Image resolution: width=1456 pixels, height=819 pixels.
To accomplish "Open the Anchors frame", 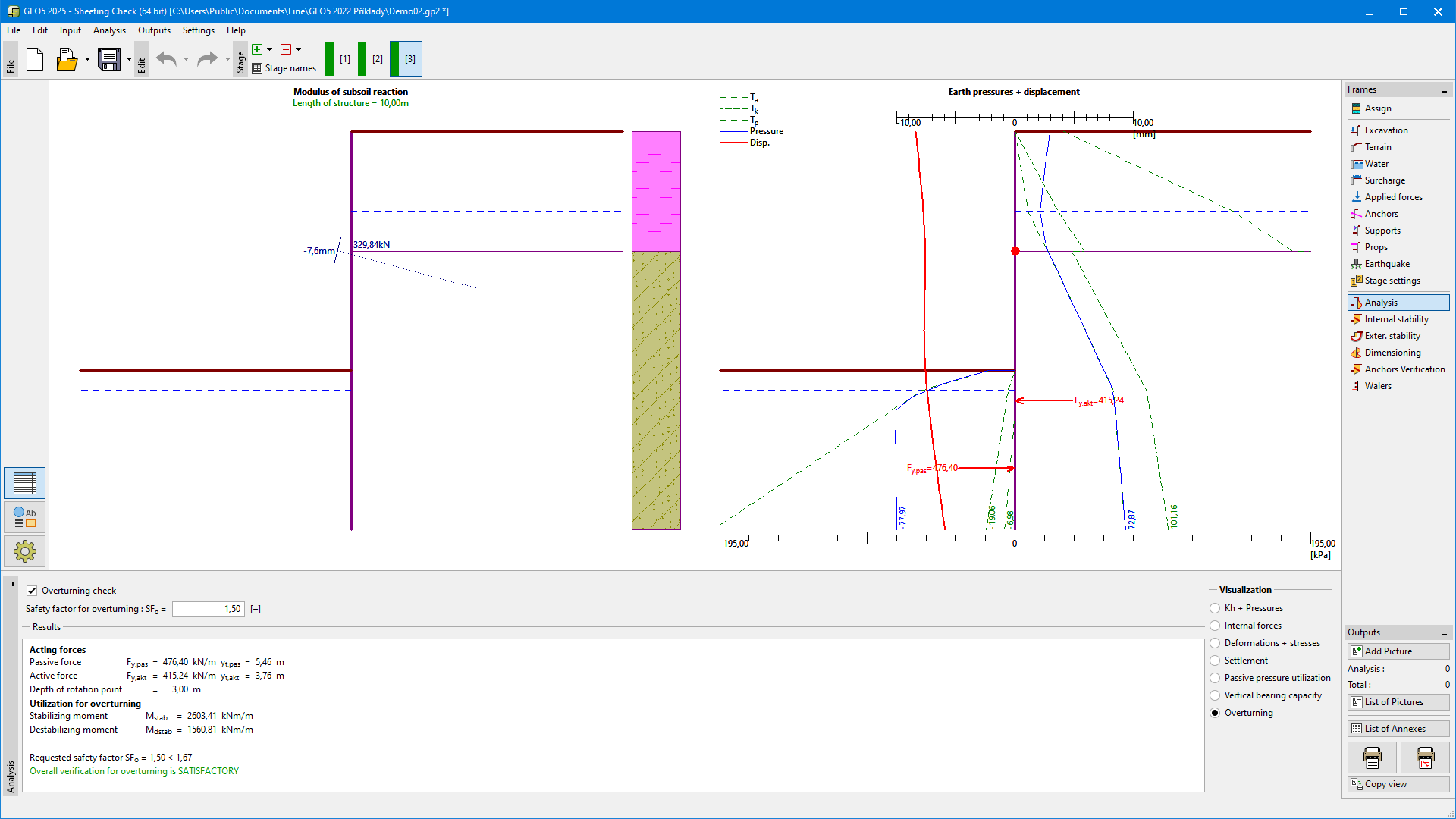I will pyautogui.click(x=1381, y=214).
